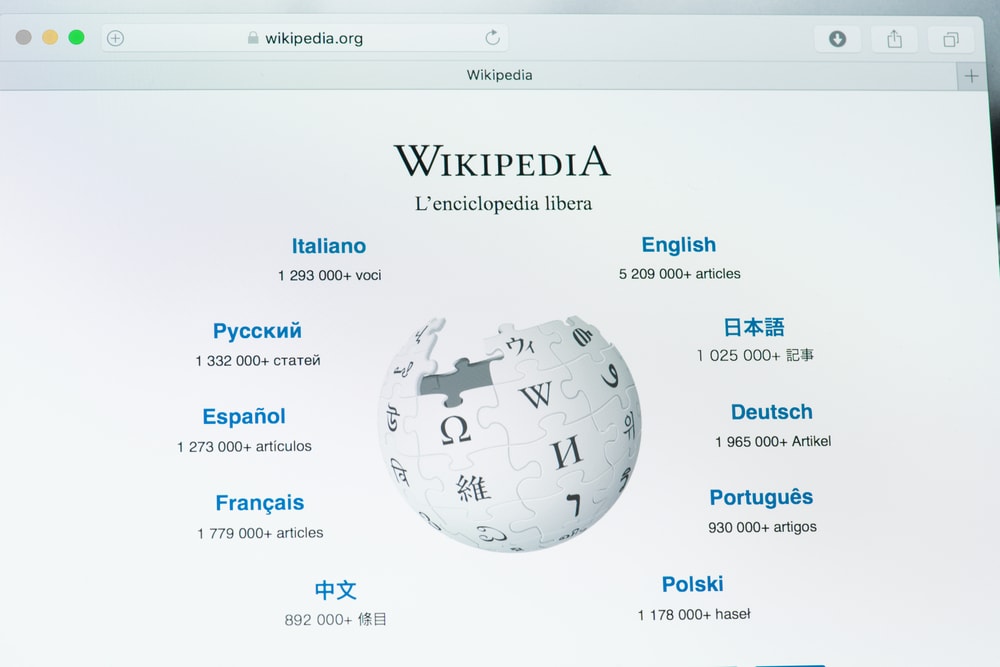
Task: Click the green fullscreen window button
Action: point(76,37)
